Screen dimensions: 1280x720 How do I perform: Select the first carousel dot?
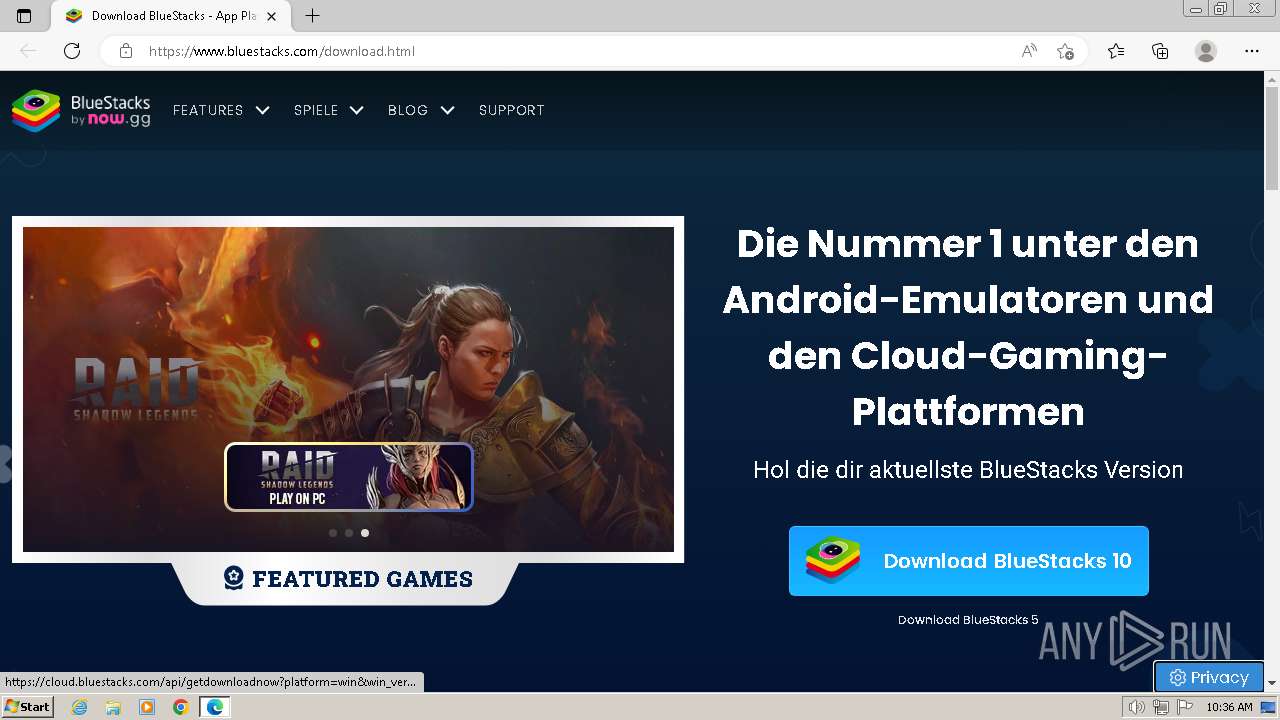coord(333,533)
